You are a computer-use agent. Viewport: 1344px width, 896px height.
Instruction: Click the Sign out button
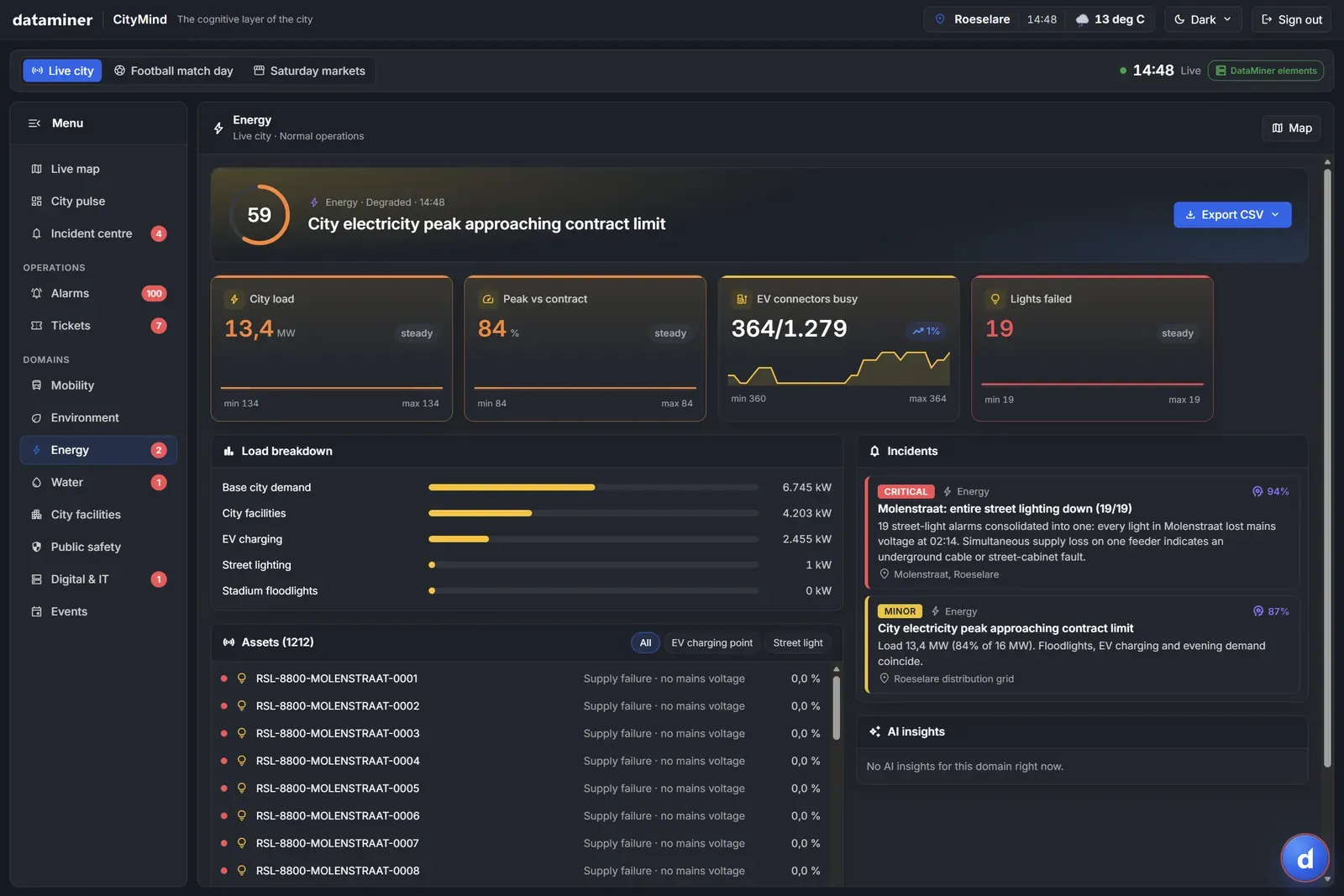click(1291, 19)
